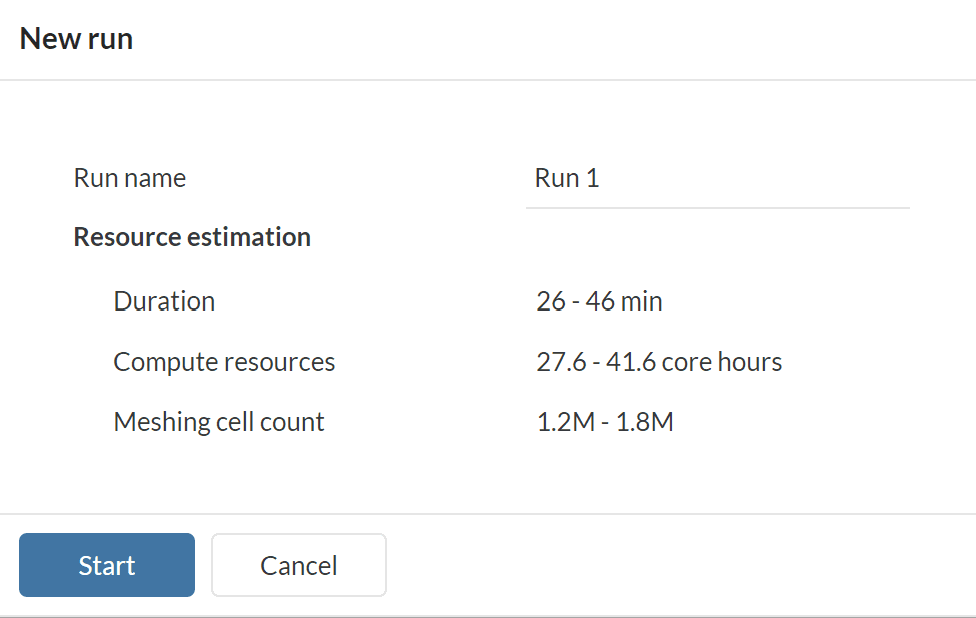Click the '27.6 - 41.6 core hours' value
Viewport: 976px width, 618px height.
pyautogui.click(x=659, y=362)
